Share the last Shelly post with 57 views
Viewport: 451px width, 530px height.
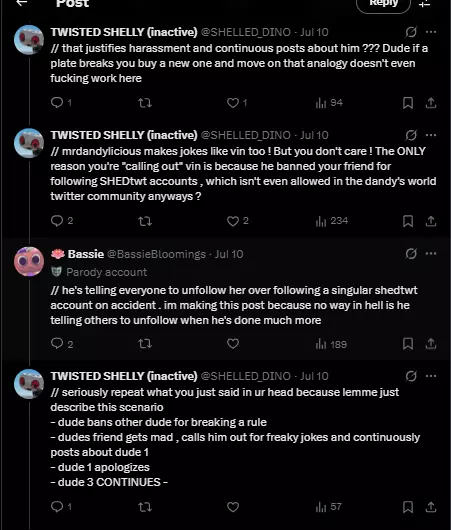coord(431,507)
